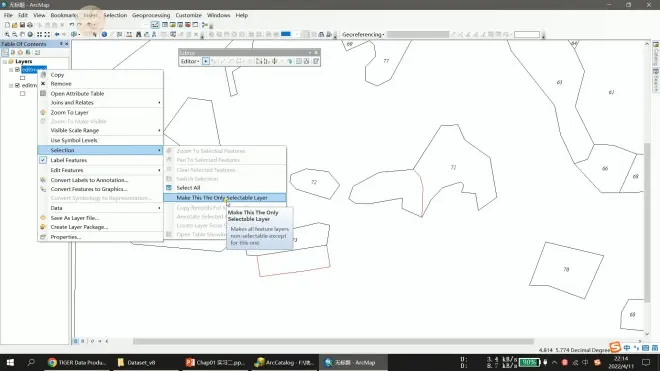Click the horizontal map scrollbar
Viewport: 660px width, 371px height.
[333, 341]
